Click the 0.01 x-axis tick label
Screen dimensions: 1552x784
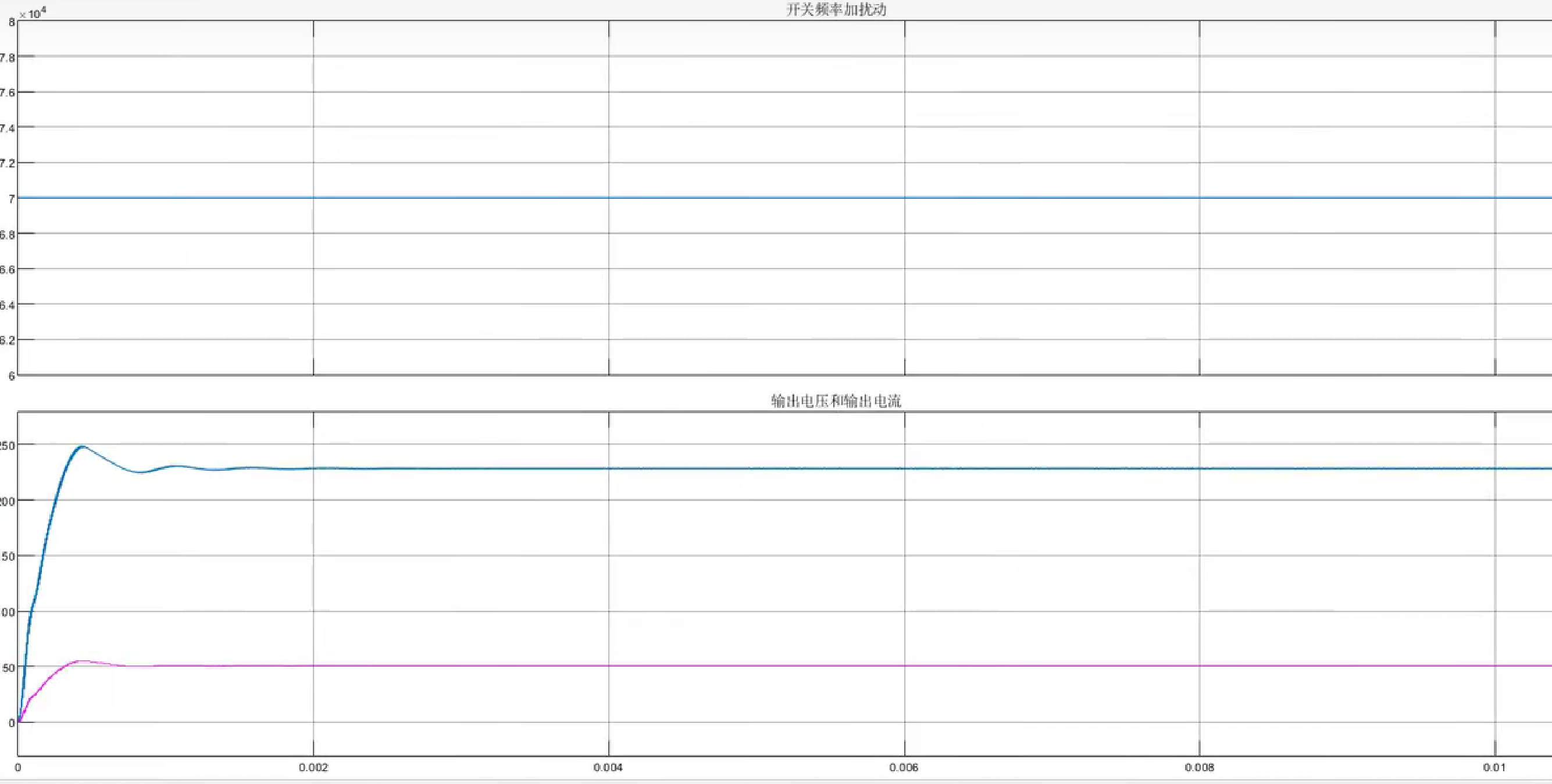1494,768
